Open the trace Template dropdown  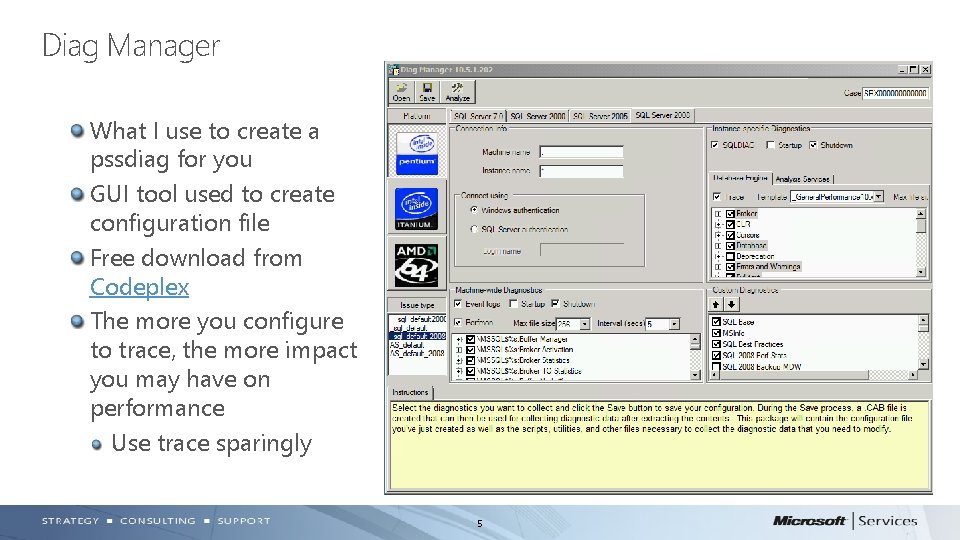879,197
